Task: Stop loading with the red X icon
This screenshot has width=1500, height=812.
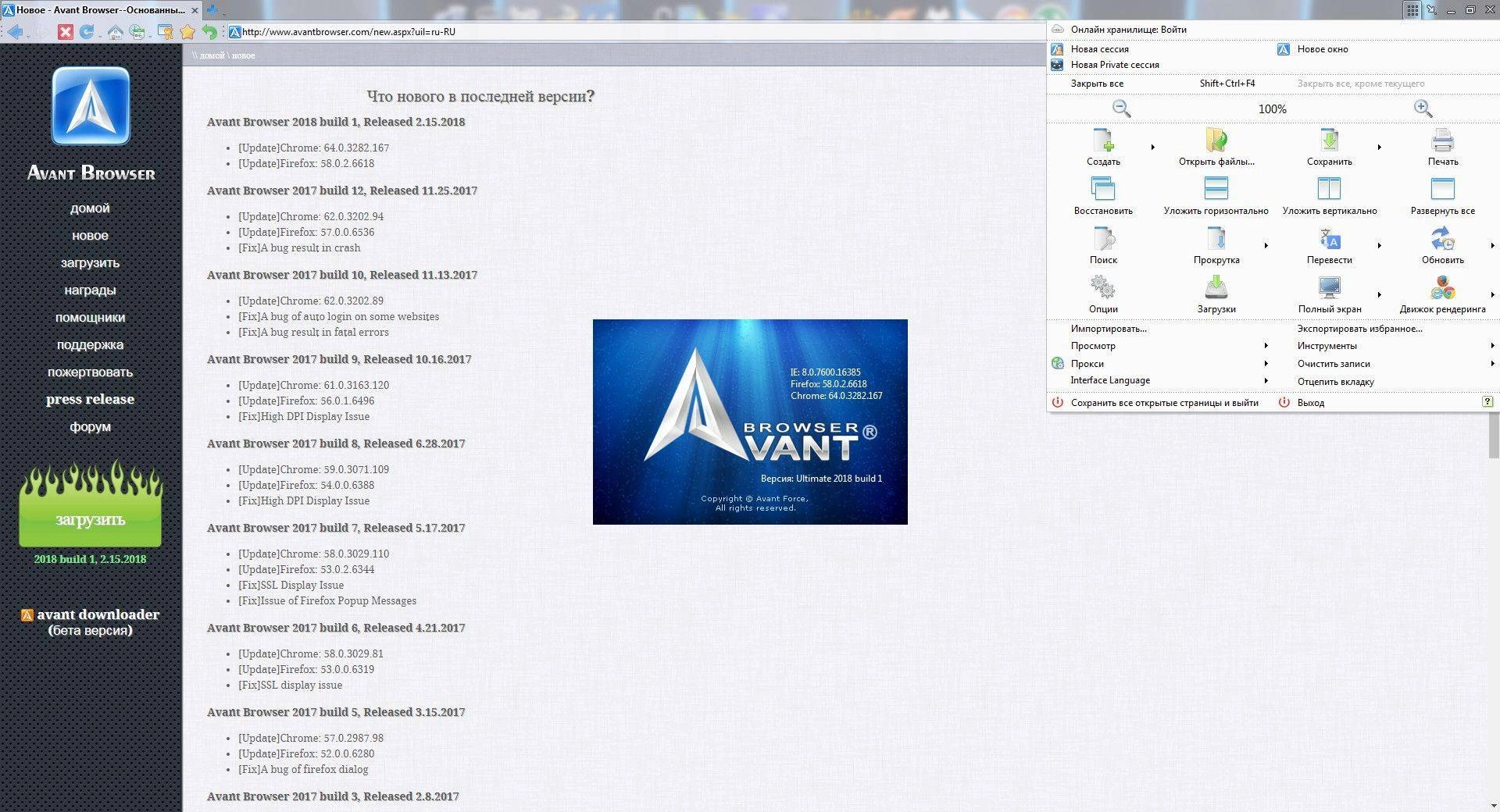Action: point(66,32)
